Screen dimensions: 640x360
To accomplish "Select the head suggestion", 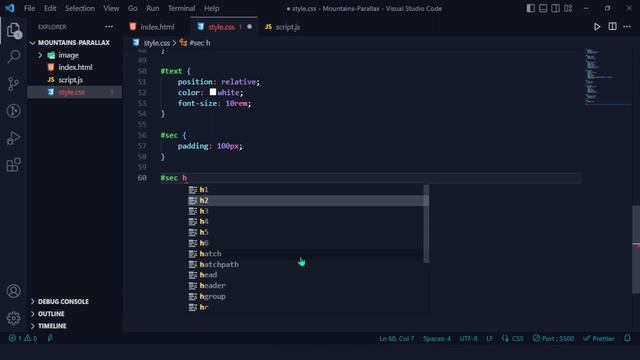I will pyautogui.click(x=305, y=275).
